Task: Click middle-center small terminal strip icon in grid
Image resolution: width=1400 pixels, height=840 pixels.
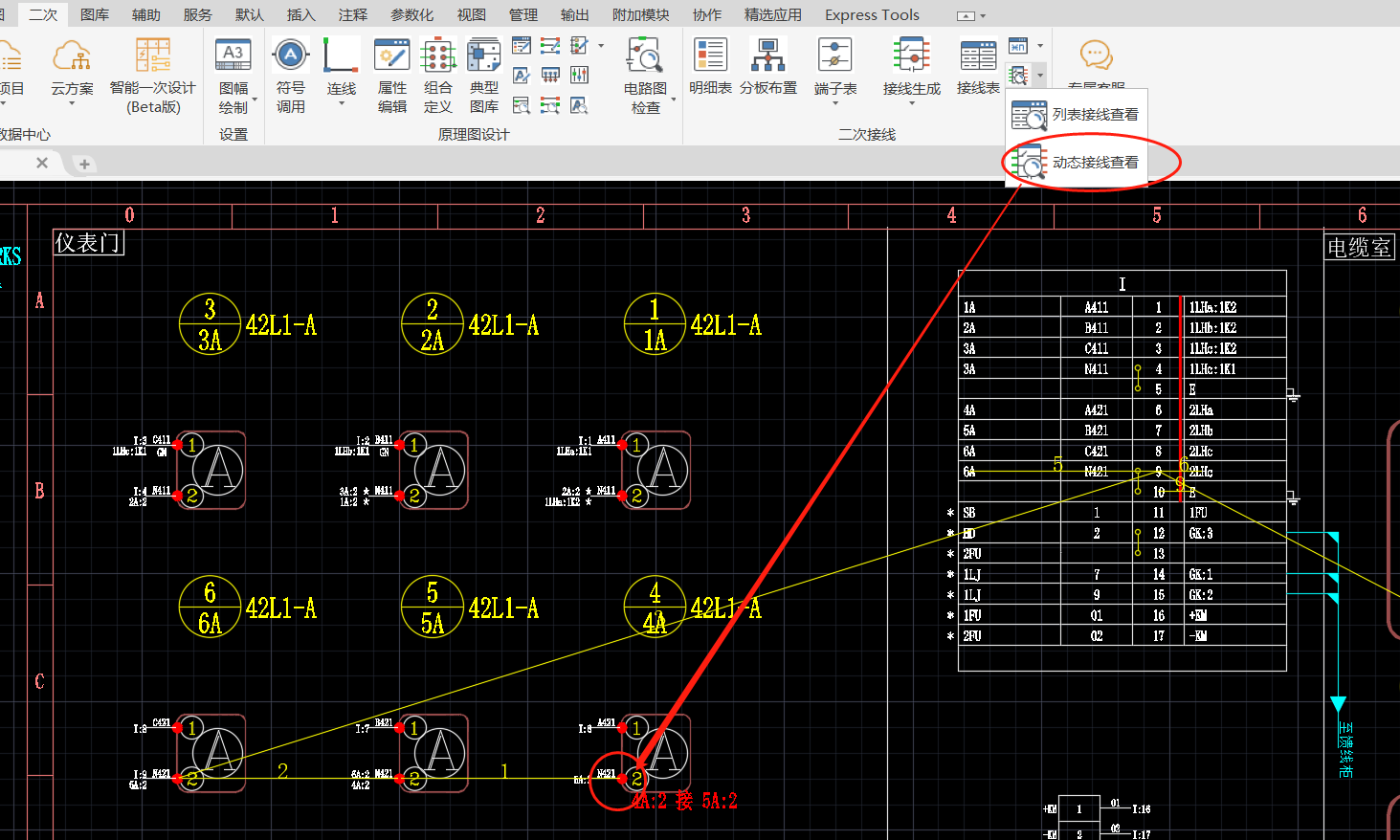Action: (550, 75)
